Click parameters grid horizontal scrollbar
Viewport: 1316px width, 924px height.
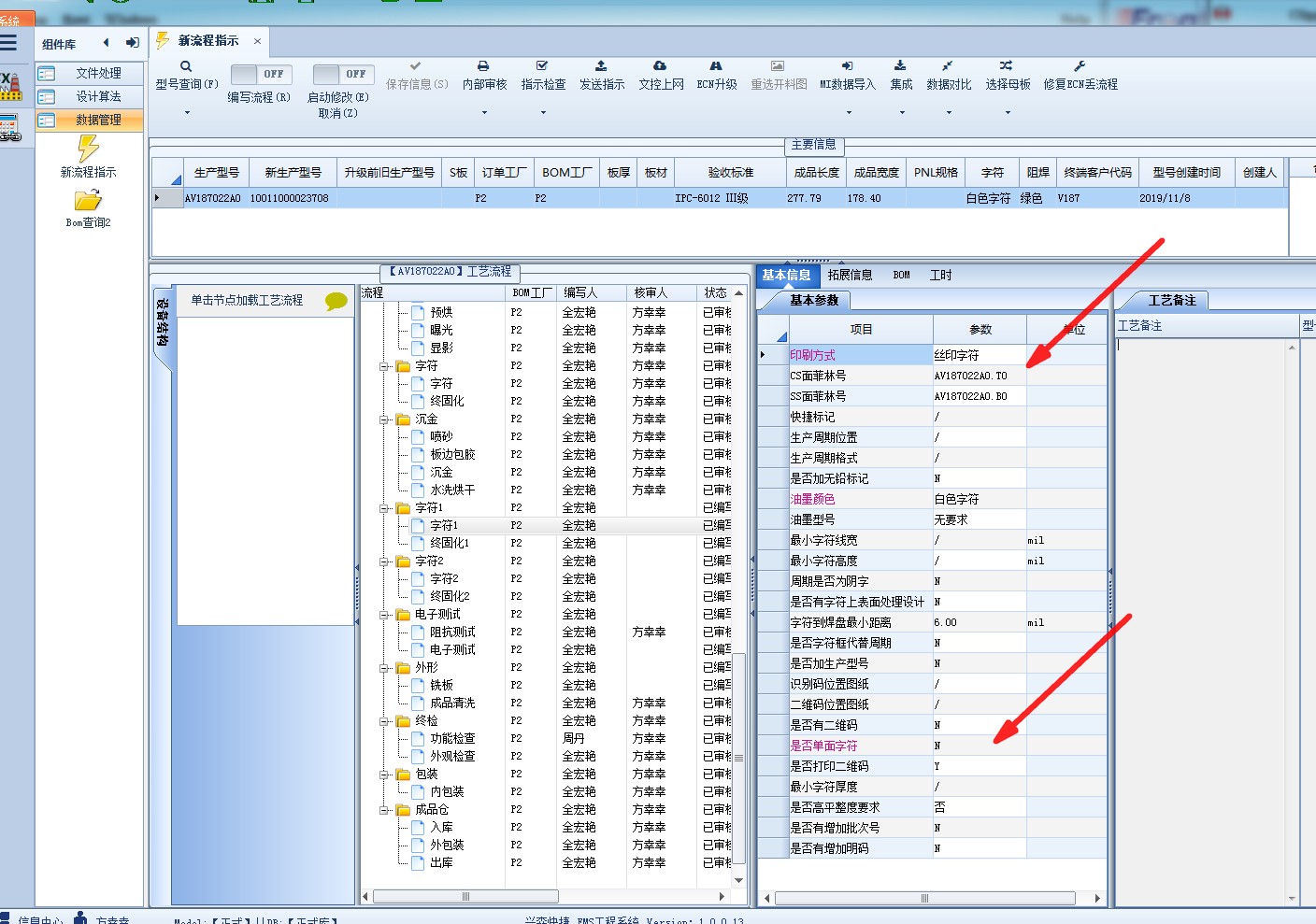pos(924,898)
